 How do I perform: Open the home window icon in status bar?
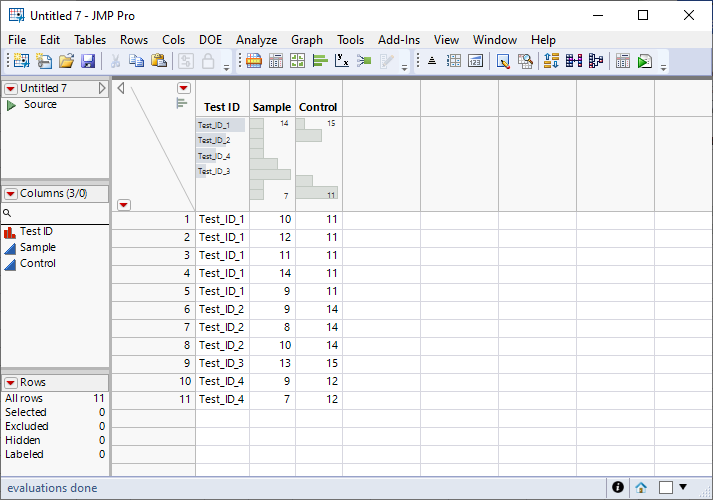641,488
